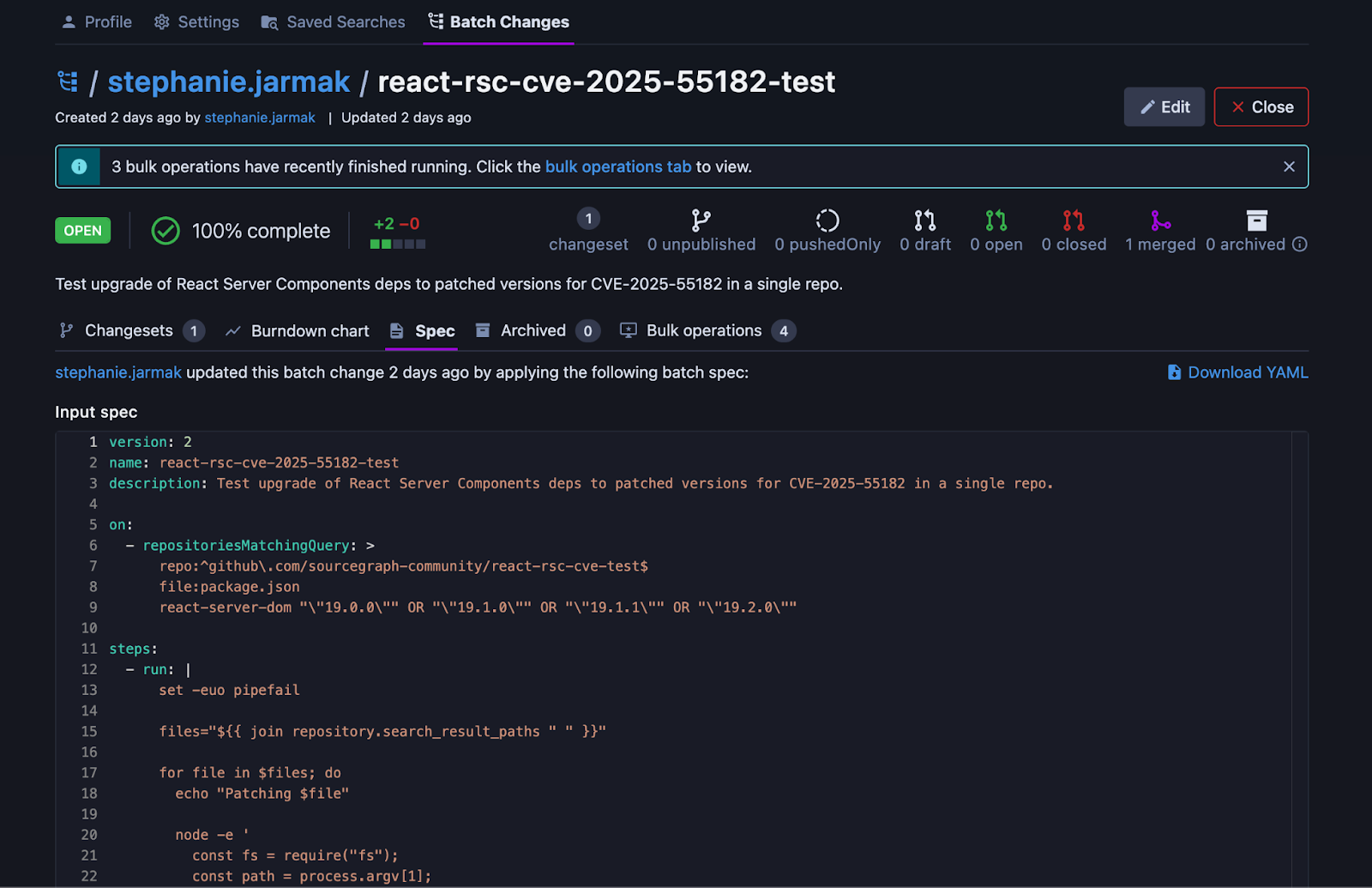Click the 'name: react-rsc-cve-2025-55182-test' spec line

(254, 462)
